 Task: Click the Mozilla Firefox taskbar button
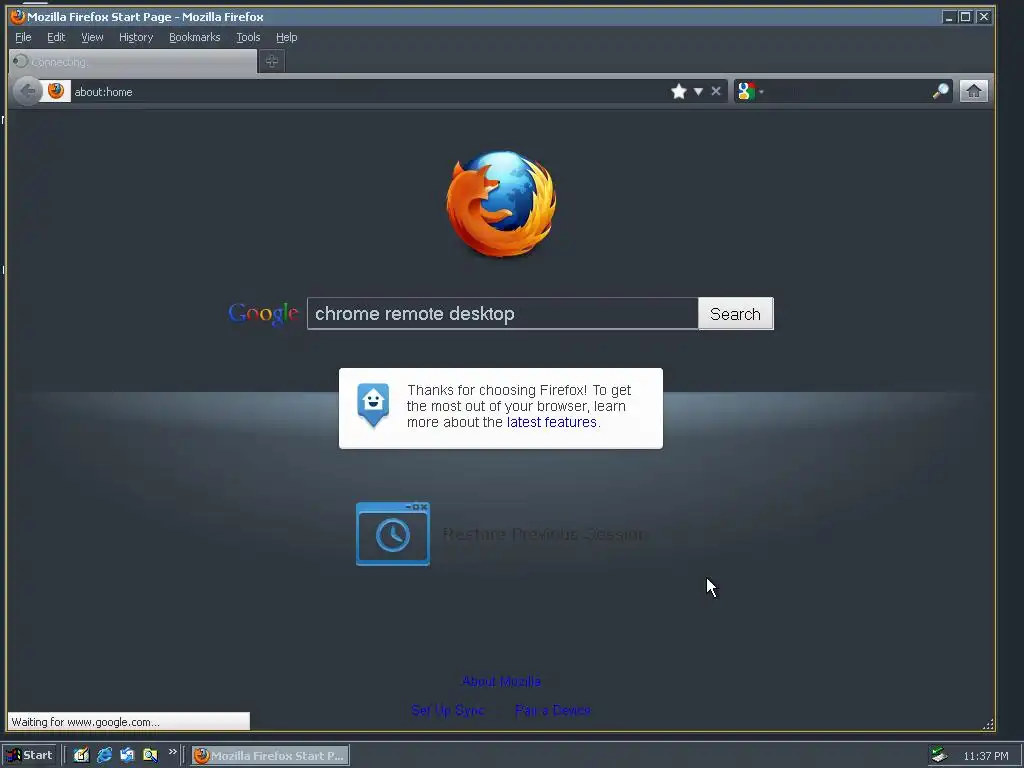270,756
